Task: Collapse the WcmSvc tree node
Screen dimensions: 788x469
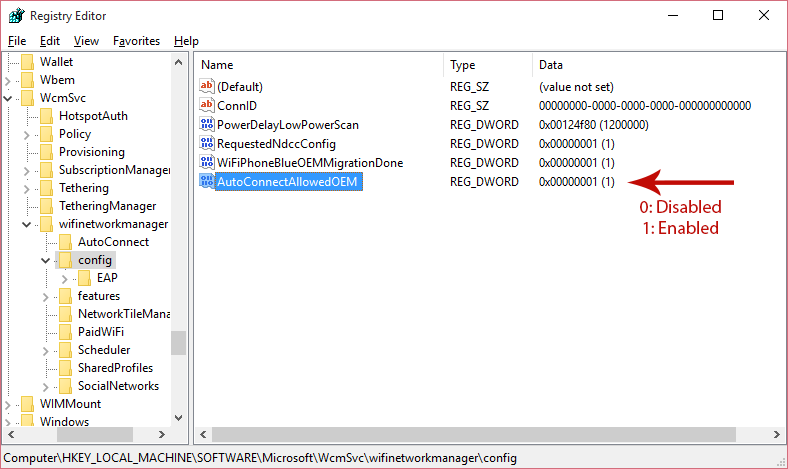Action: click(9, 98)
